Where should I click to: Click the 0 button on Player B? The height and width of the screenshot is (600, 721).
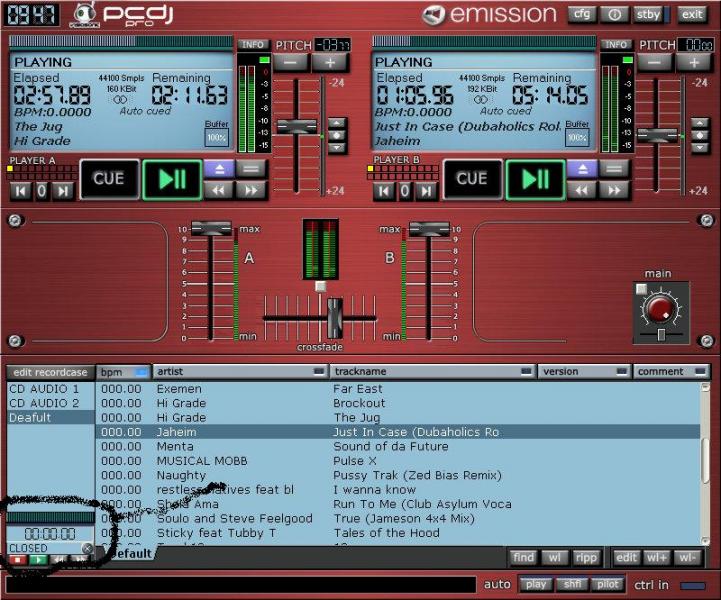pyautogui.click(x=405, y=191)
